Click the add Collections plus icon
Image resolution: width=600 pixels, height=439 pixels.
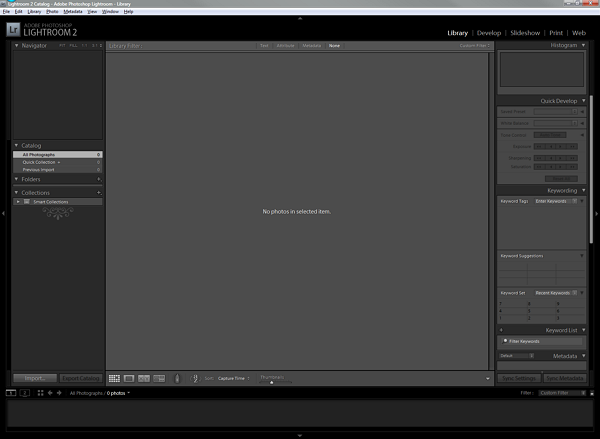click(x=99, y=192)
